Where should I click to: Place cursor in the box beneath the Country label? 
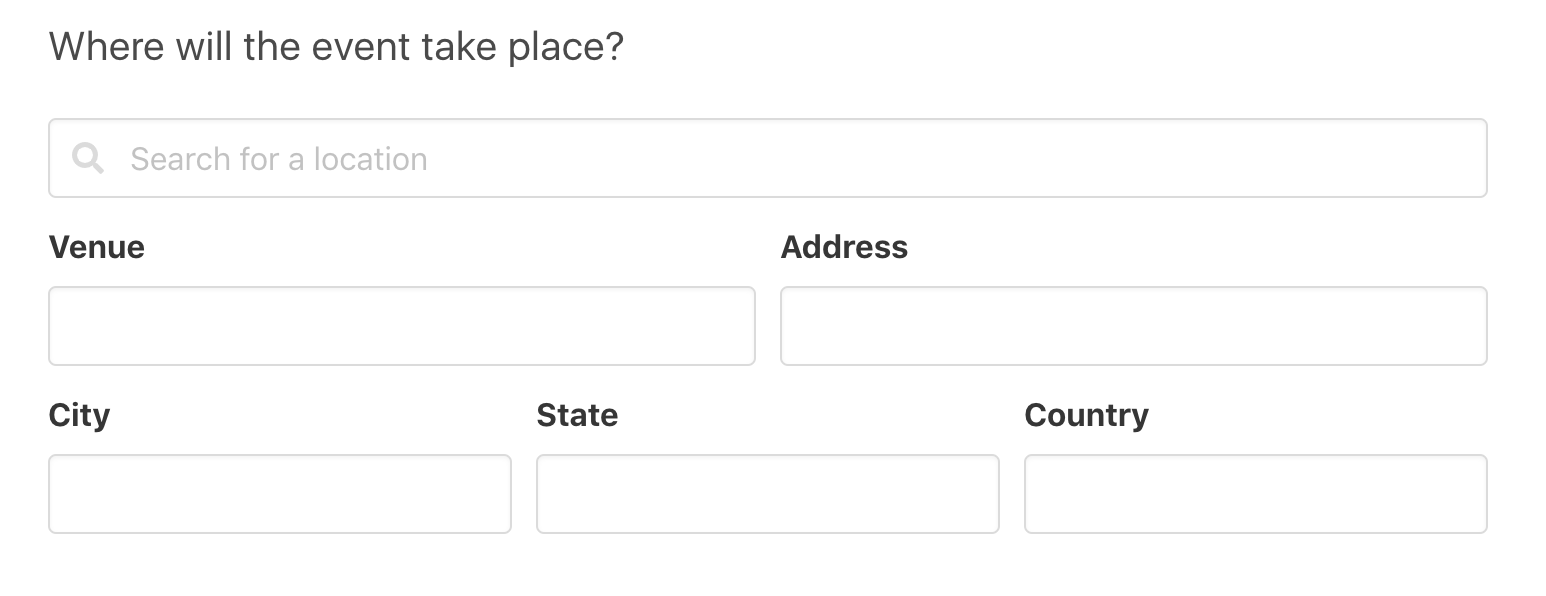pos(1256,494)
